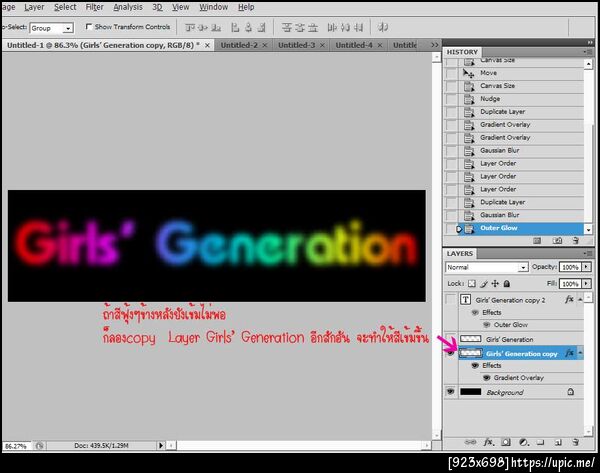Click the Opacity percentage field
This screenshot has height=473, width=600.
pyautogui.click(x=570, y=267)
